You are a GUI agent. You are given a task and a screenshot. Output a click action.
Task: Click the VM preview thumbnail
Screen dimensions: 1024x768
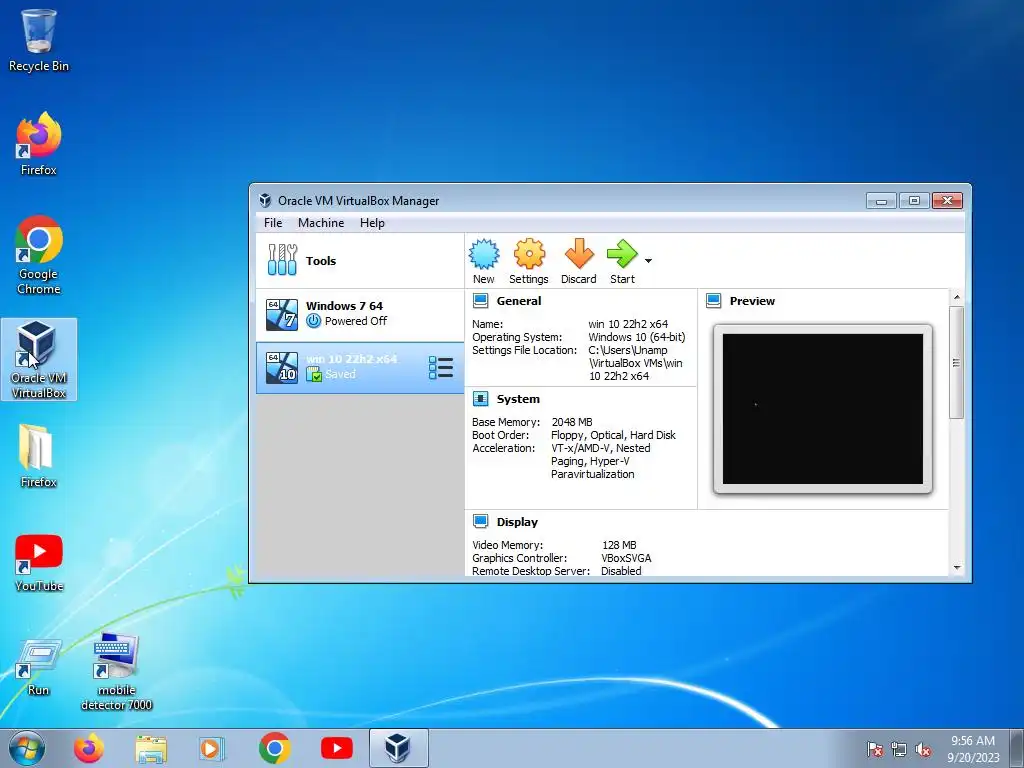pyautogui.click(x=823, y=409)
